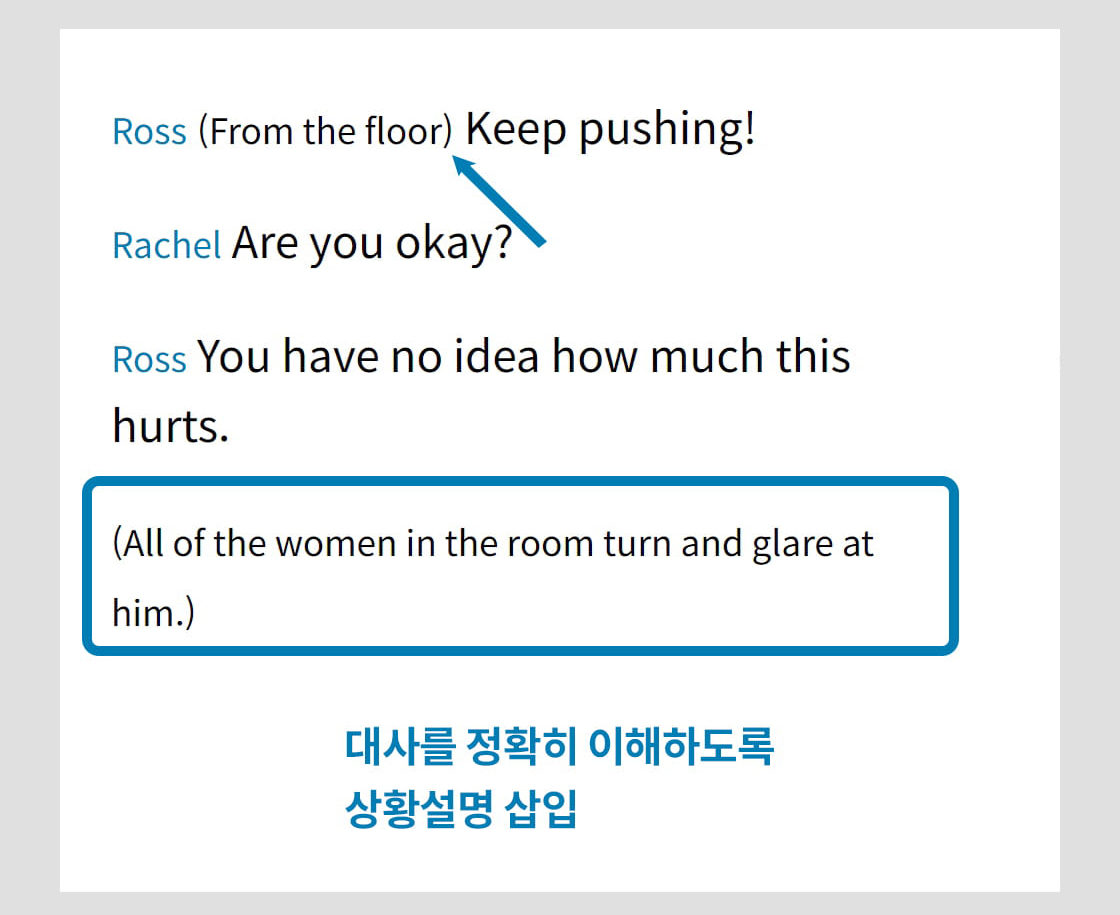This screenshot has width=1120, height=915.
Task: Click the Korean caption "상황설명 삽입"
Action: click(x=461, y=809)
